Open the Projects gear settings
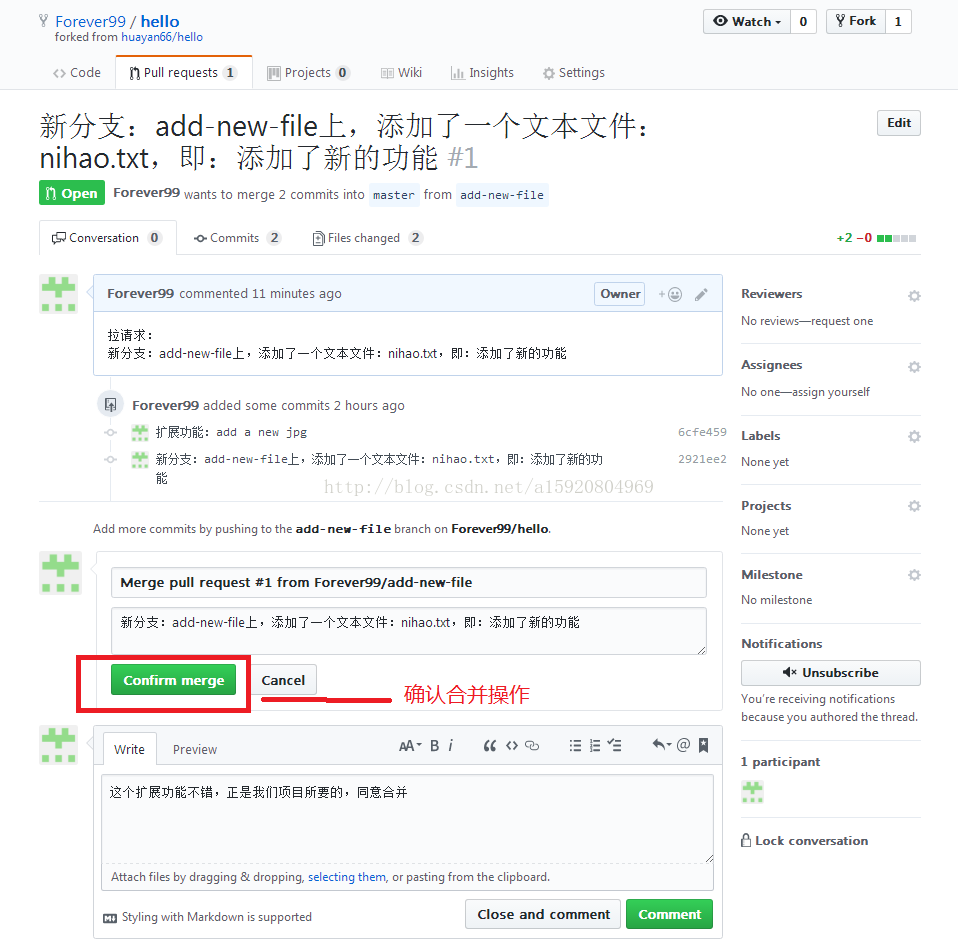 coord(914,506)
